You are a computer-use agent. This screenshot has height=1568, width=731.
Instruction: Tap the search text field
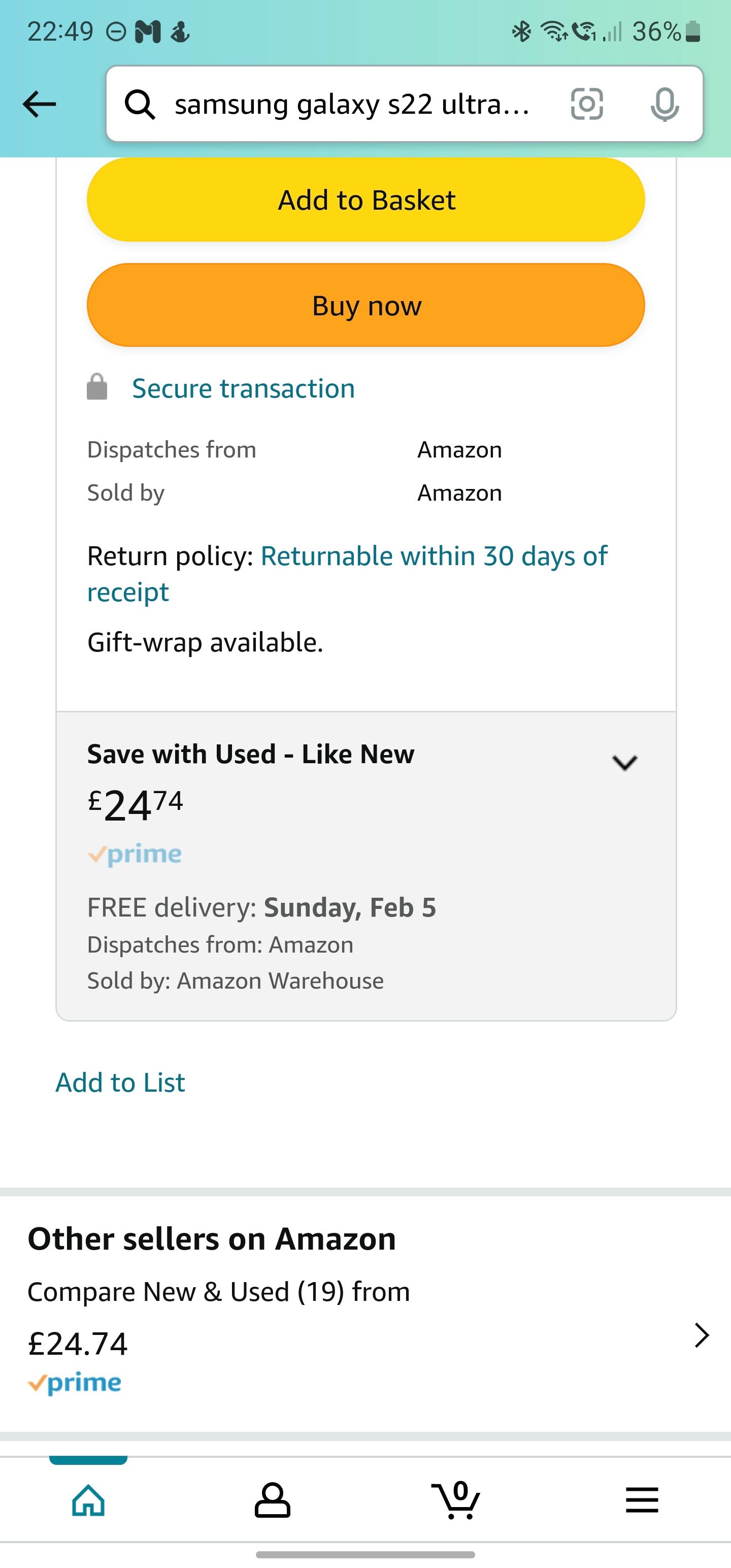353,104
